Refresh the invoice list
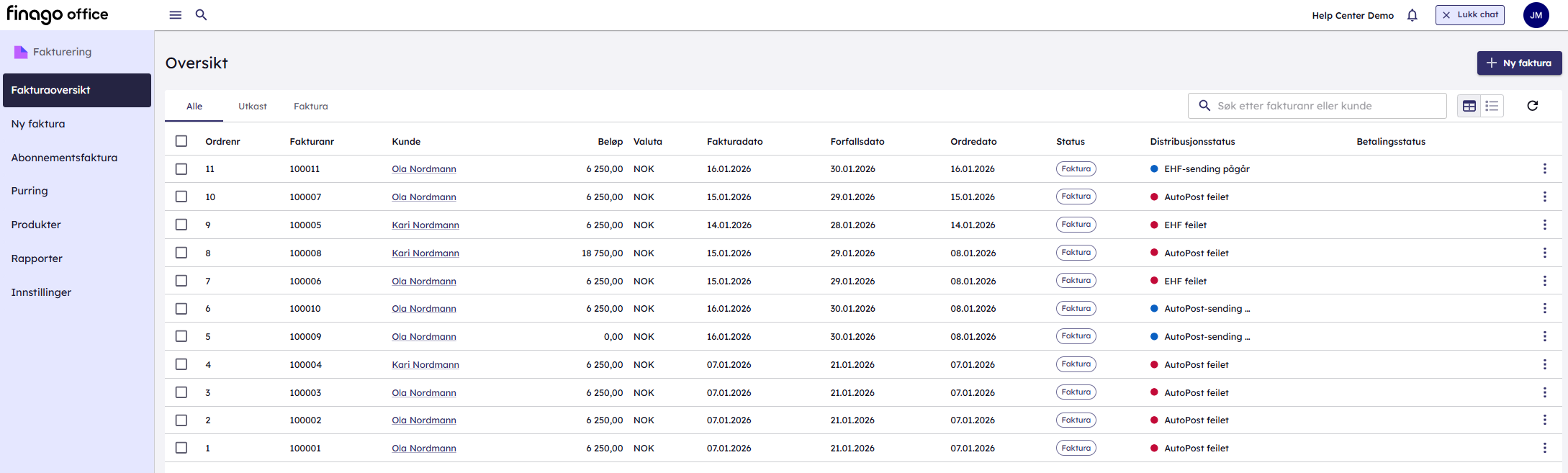Image resolution: width=1568 pixels, height=473 pixels. (x=1532, y=106)
